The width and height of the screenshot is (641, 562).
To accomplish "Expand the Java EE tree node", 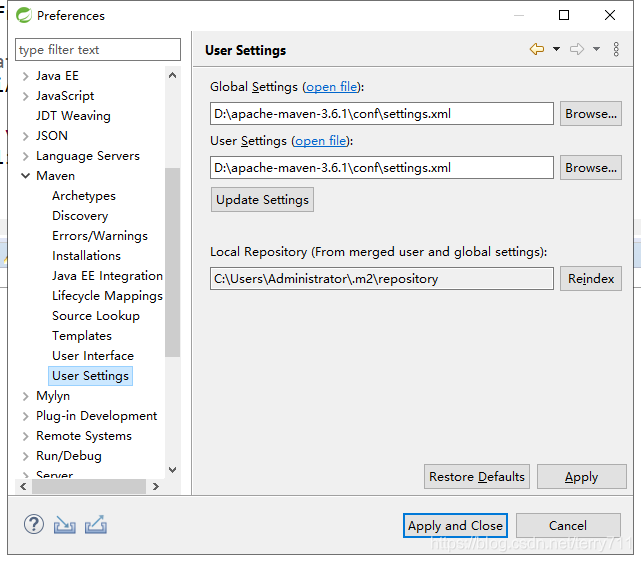I will pyautogui.click(x=26, y=76).
